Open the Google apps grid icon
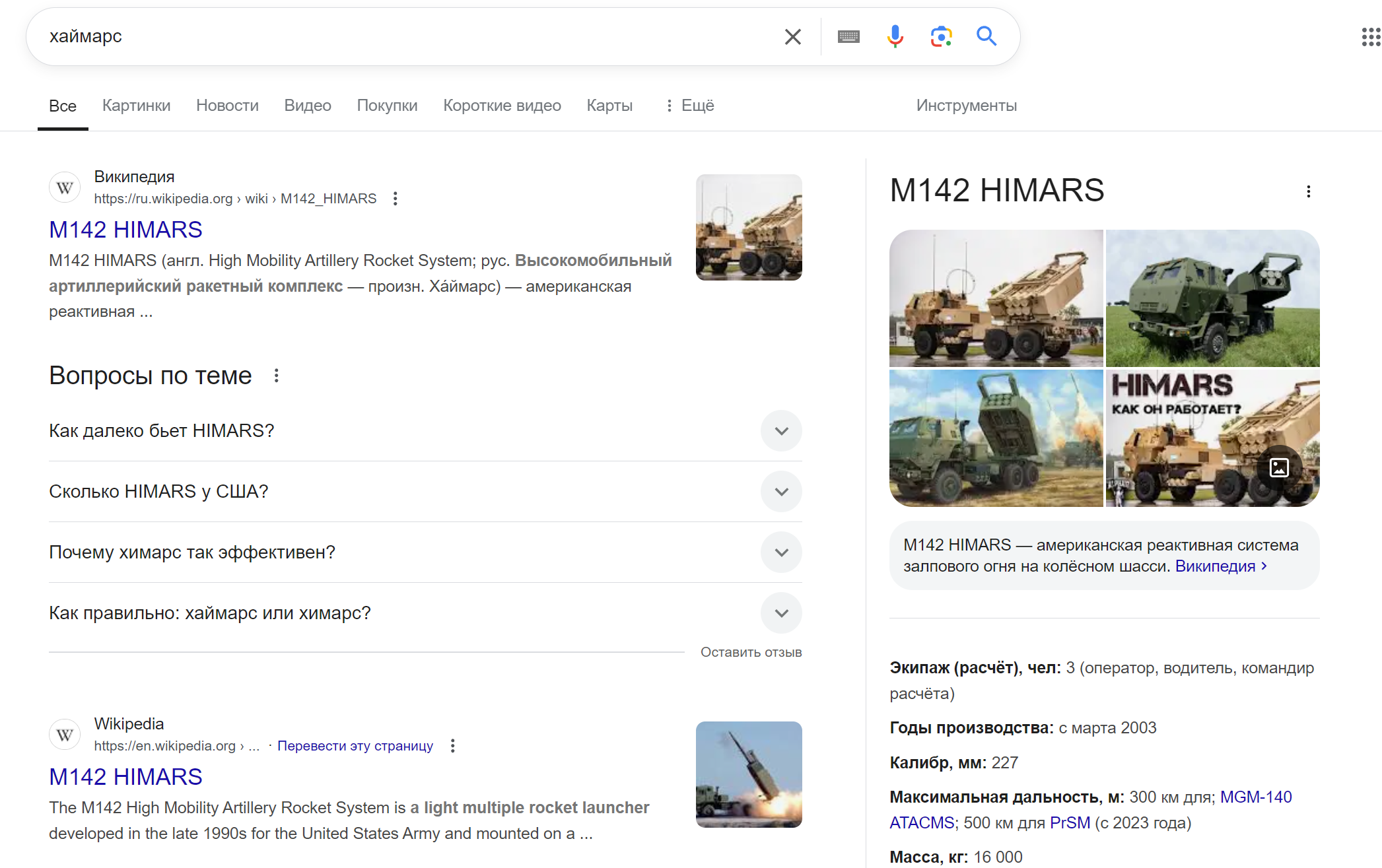1382x868 pixels. (x=1371, y=37)
